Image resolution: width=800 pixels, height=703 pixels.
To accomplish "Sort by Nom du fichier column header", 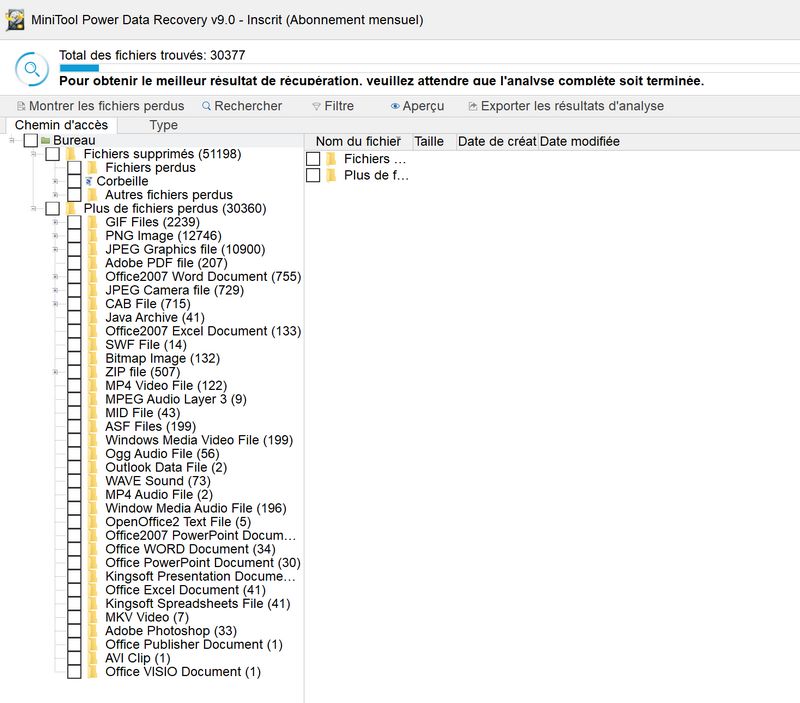I will (358, 141).
